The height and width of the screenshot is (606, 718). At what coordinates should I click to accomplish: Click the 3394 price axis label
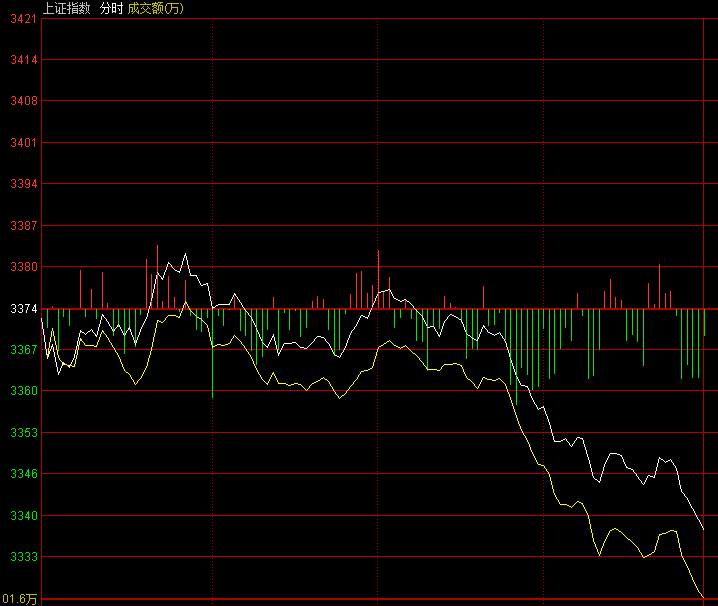click(x=23, y=184)
